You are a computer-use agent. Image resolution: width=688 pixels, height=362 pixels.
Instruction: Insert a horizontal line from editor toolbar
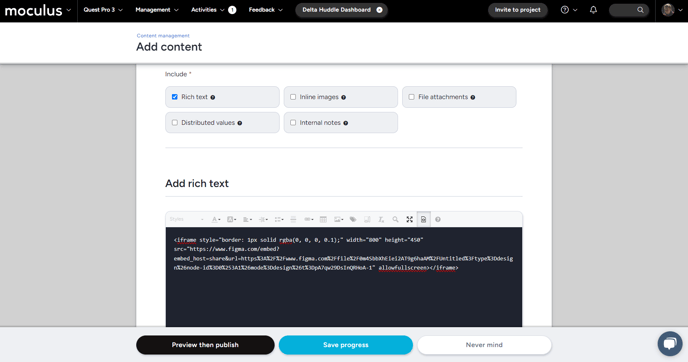[294, 219]
